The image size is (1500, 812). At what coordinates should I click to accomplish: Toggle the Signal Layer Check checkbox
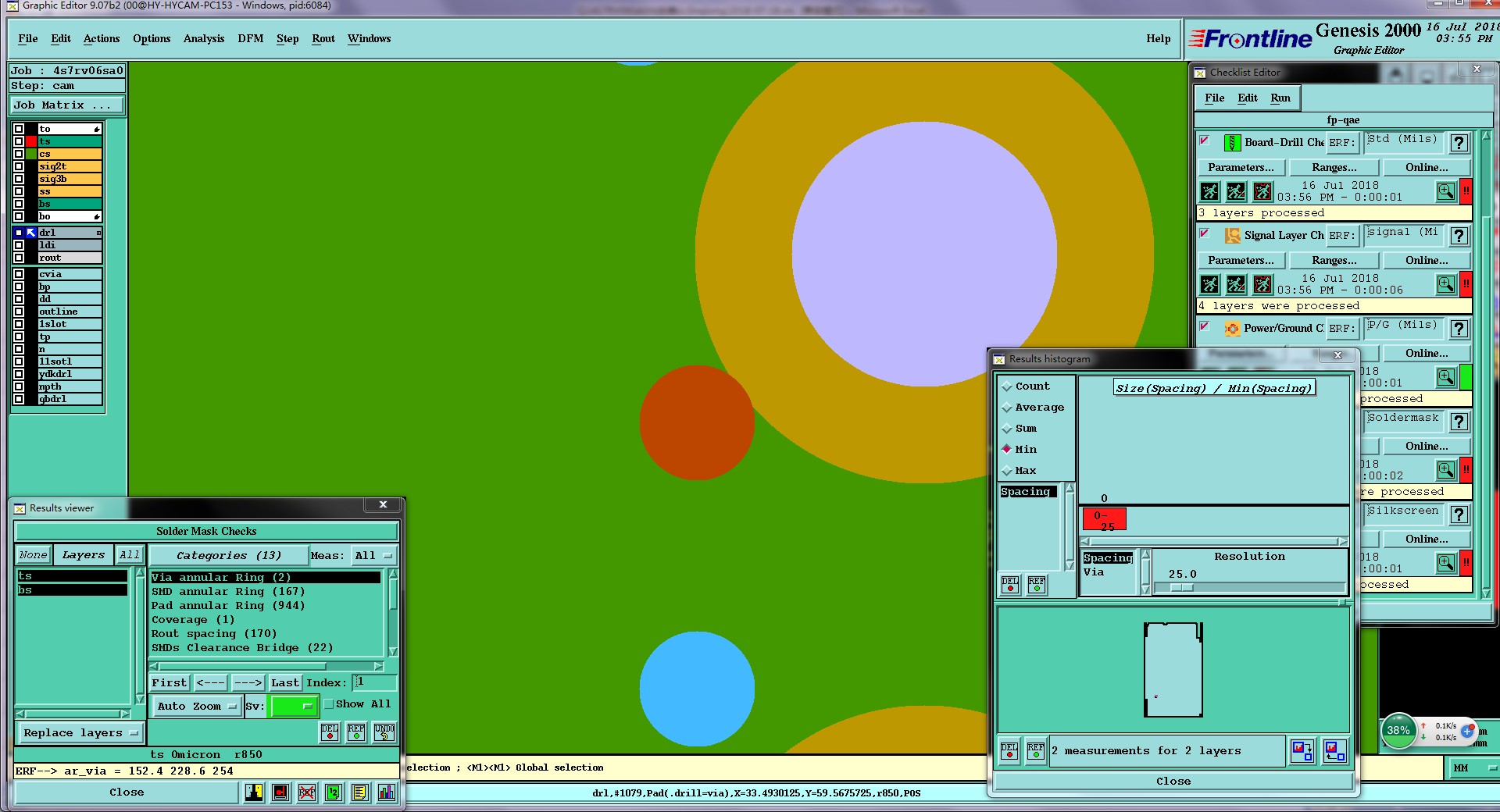pyautogui.click(x=1205, y=233)
